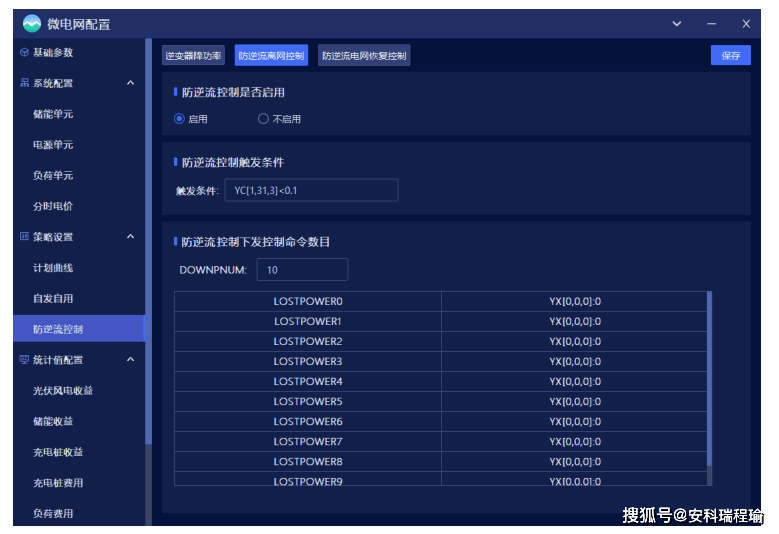
Task: Close the 微电网配置 window
Action: (x=746, y=23)
